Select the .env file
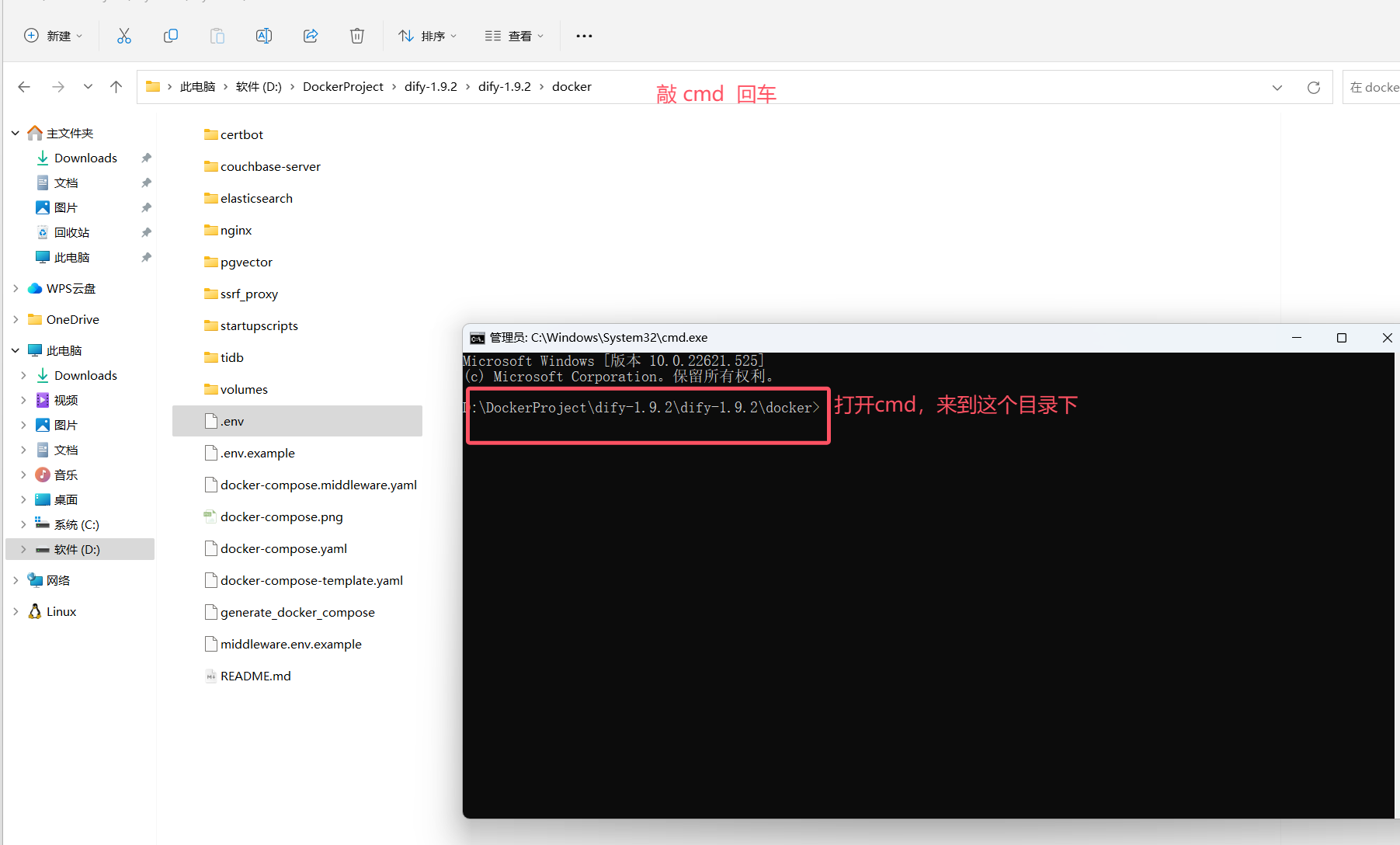The height and width of the screenshot is (845, 1400). 297,421
